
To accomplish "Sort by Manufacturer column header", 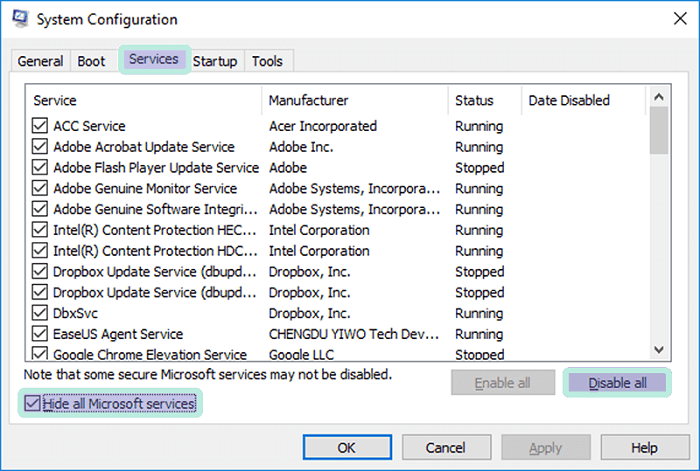I will click(355, 100).
